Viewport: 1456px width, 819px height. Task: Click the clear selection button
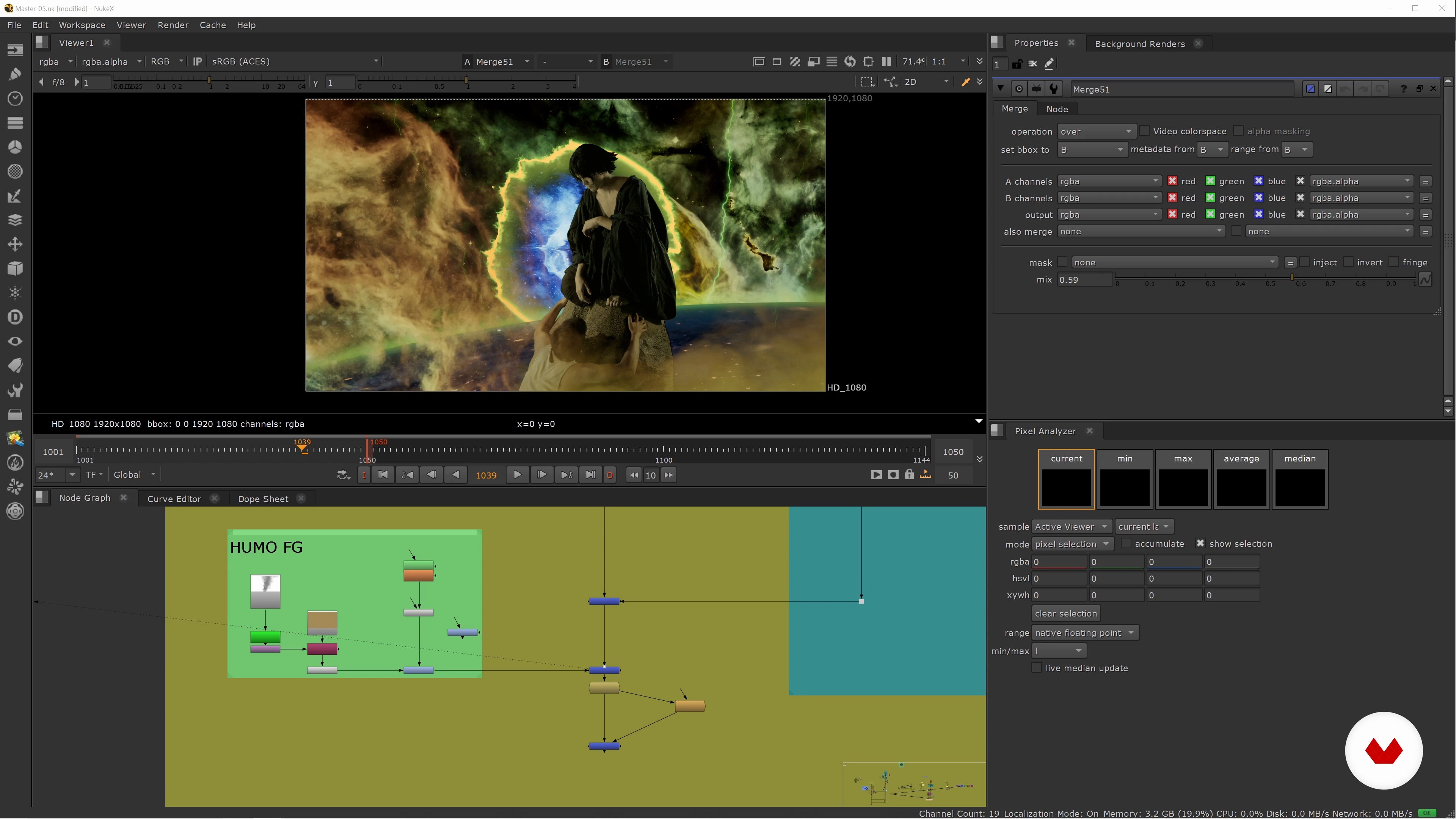(x=1065, y=613)
